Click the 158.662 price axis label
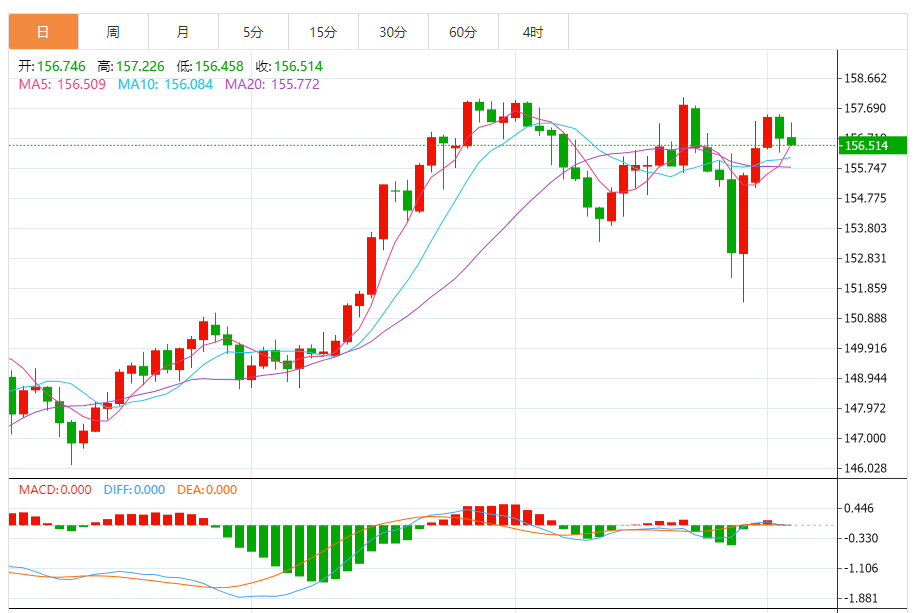This screenshot has height=613, width=914. pos(865,79)
